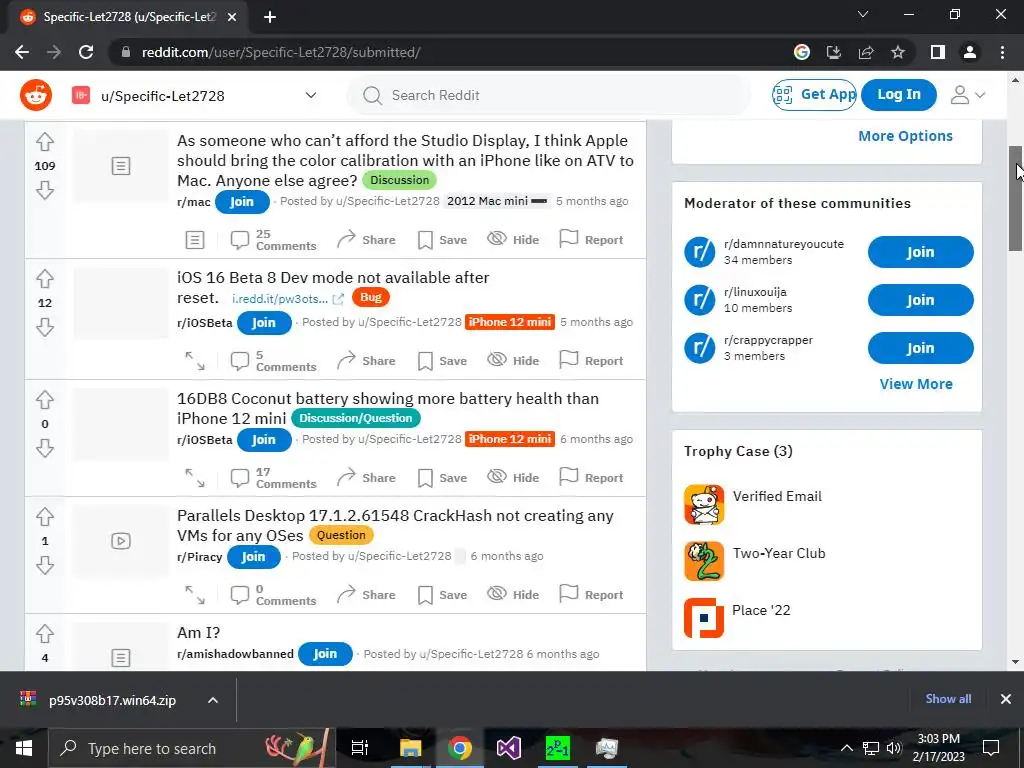Downvote the Parallels Desktop CrackHash post
Image resolution: width=1024 pixels, height=768 pixels.
[44, 565]
